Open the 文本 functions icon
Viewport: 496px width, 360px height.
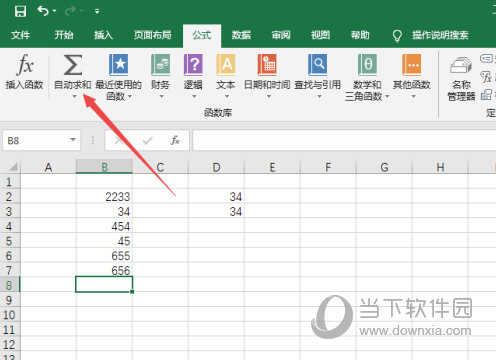tap(226, 65)
